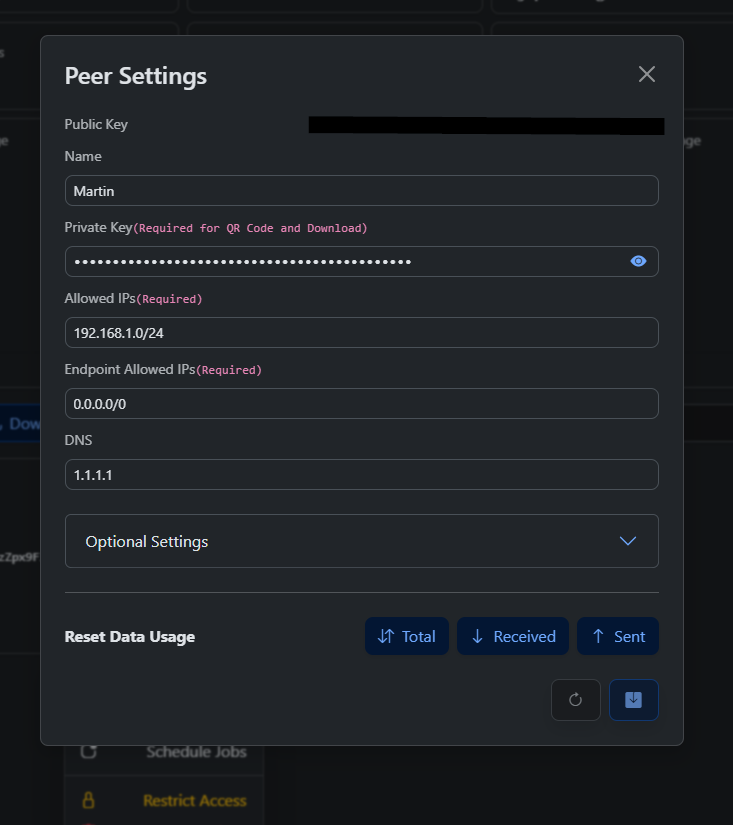Click the save peer icon button

click(x=633, y=700)
